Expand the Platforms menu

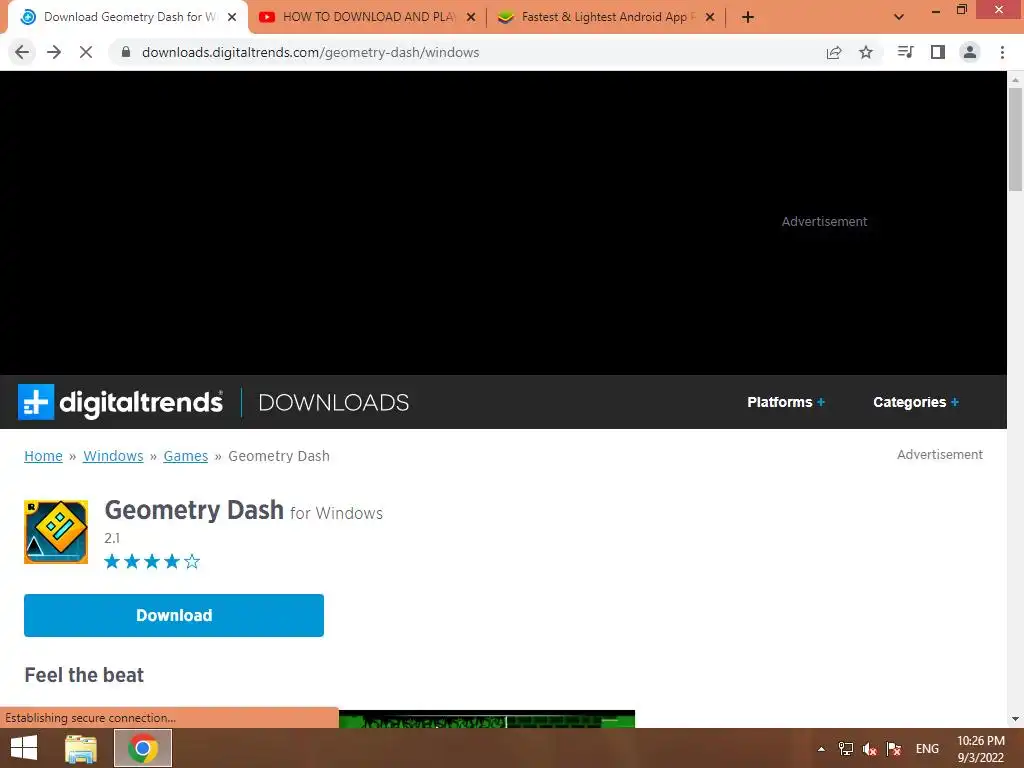point(786,402)
